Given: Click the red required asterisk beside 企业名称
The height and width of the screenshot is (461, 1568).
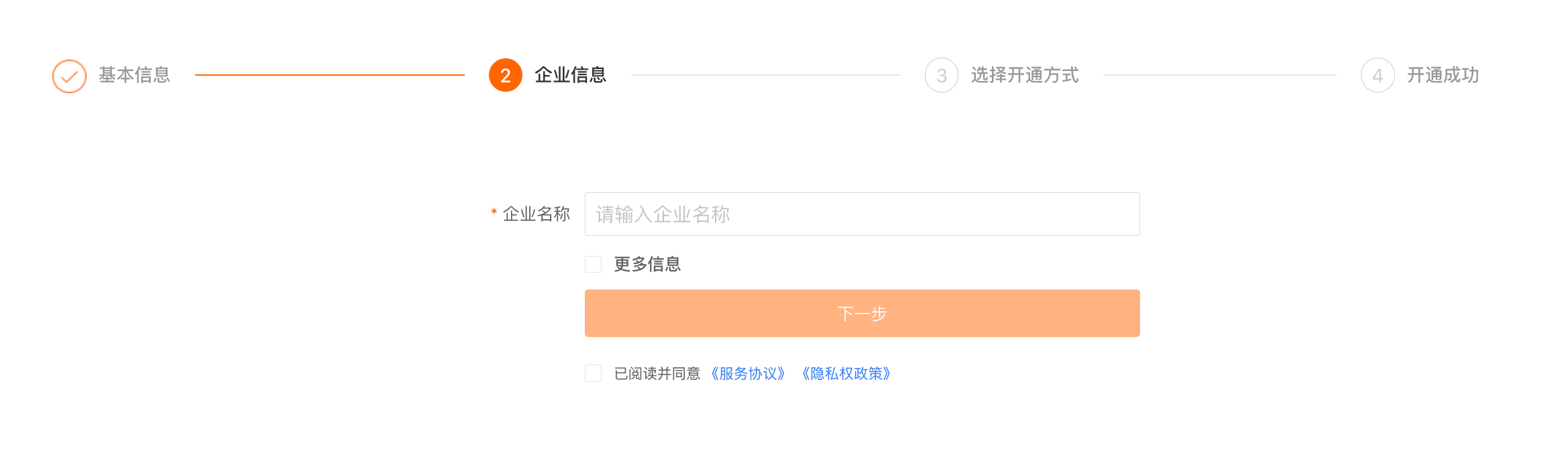Looking at the screenshot, I should point(494,212).
